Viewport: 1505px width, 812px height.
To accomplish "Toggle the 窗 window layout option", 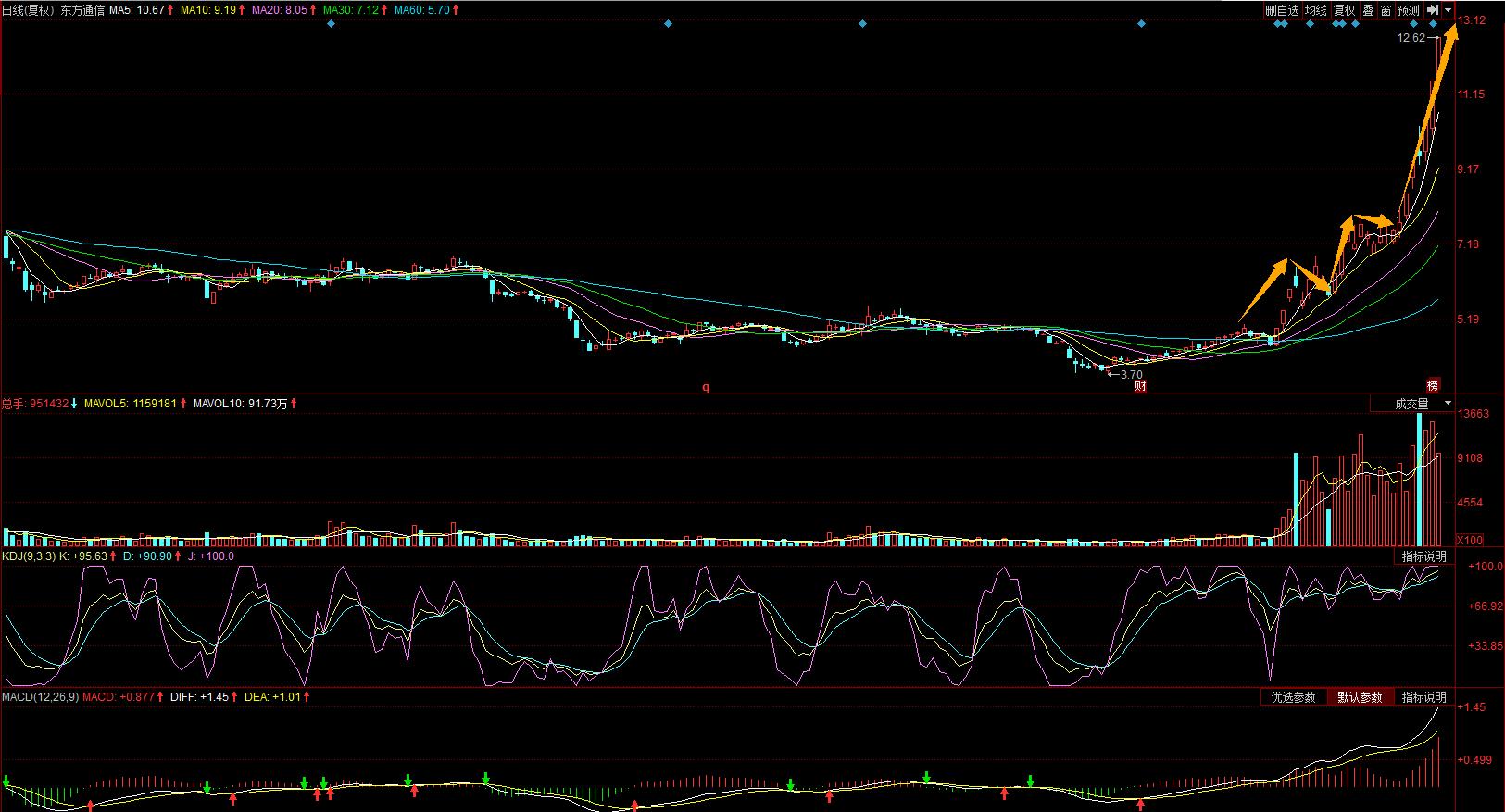I will [1386, 10].
